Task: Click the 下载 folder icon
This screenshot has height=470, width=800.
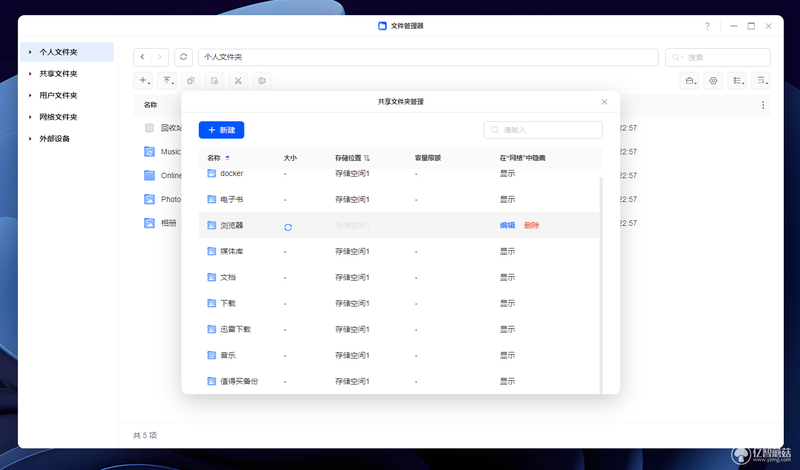Action: tap(211, 304)
